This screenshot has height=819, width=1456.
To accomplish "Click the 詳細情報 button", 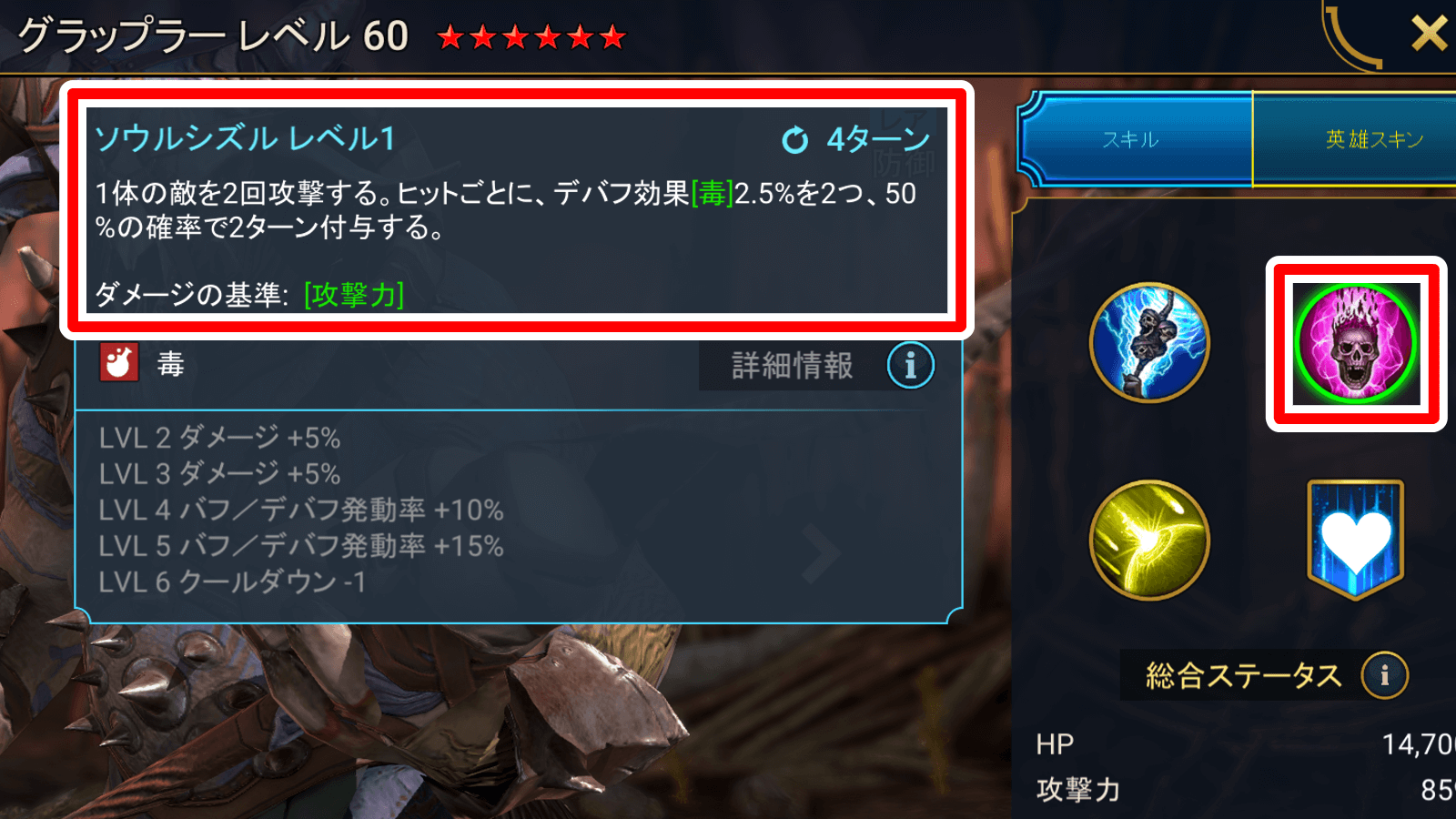I will click(792, 366).
